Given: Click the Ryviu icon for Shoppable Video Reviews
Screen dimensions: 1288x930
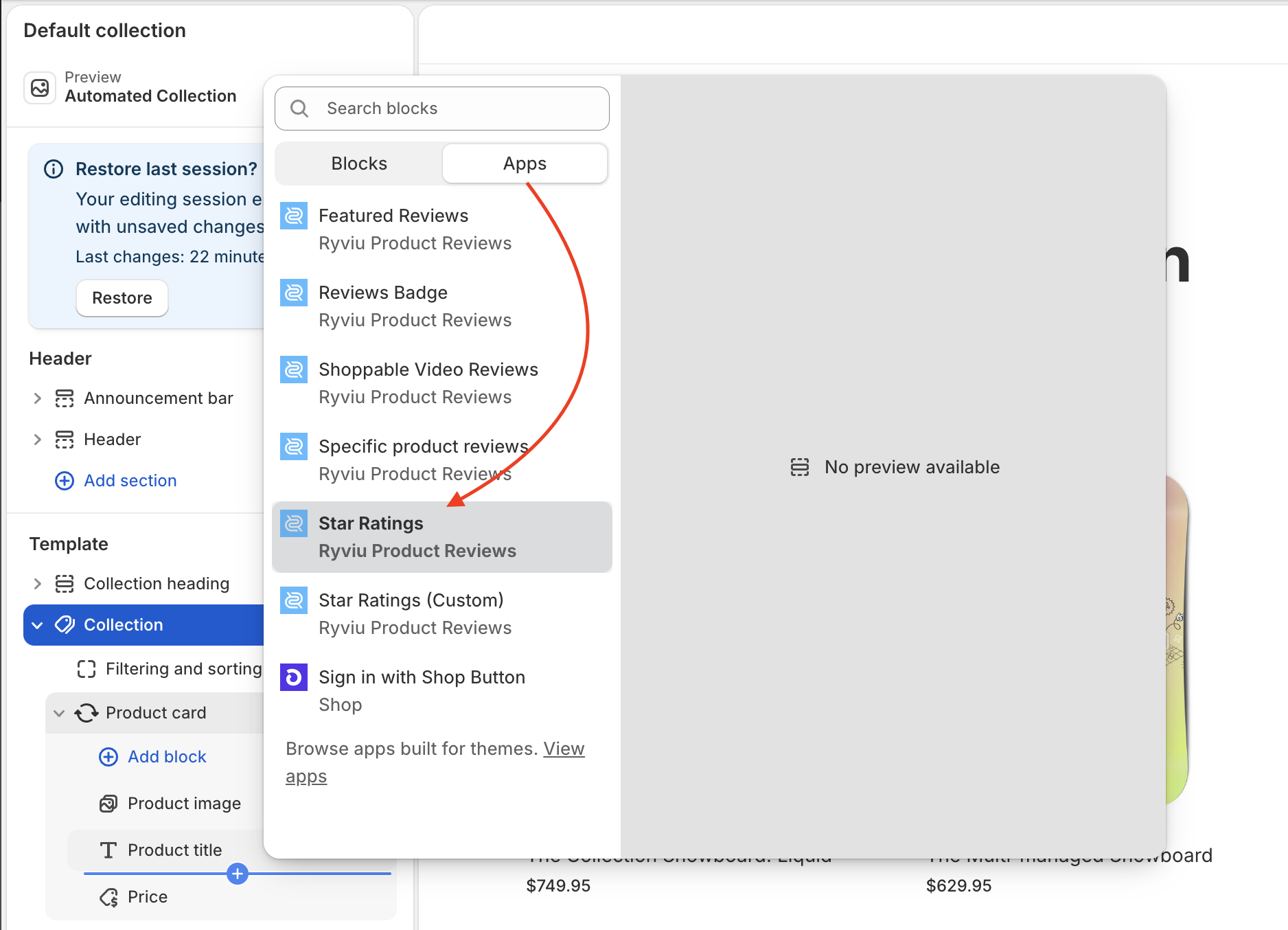Looking at the screenshot, I should pos(294,370).
